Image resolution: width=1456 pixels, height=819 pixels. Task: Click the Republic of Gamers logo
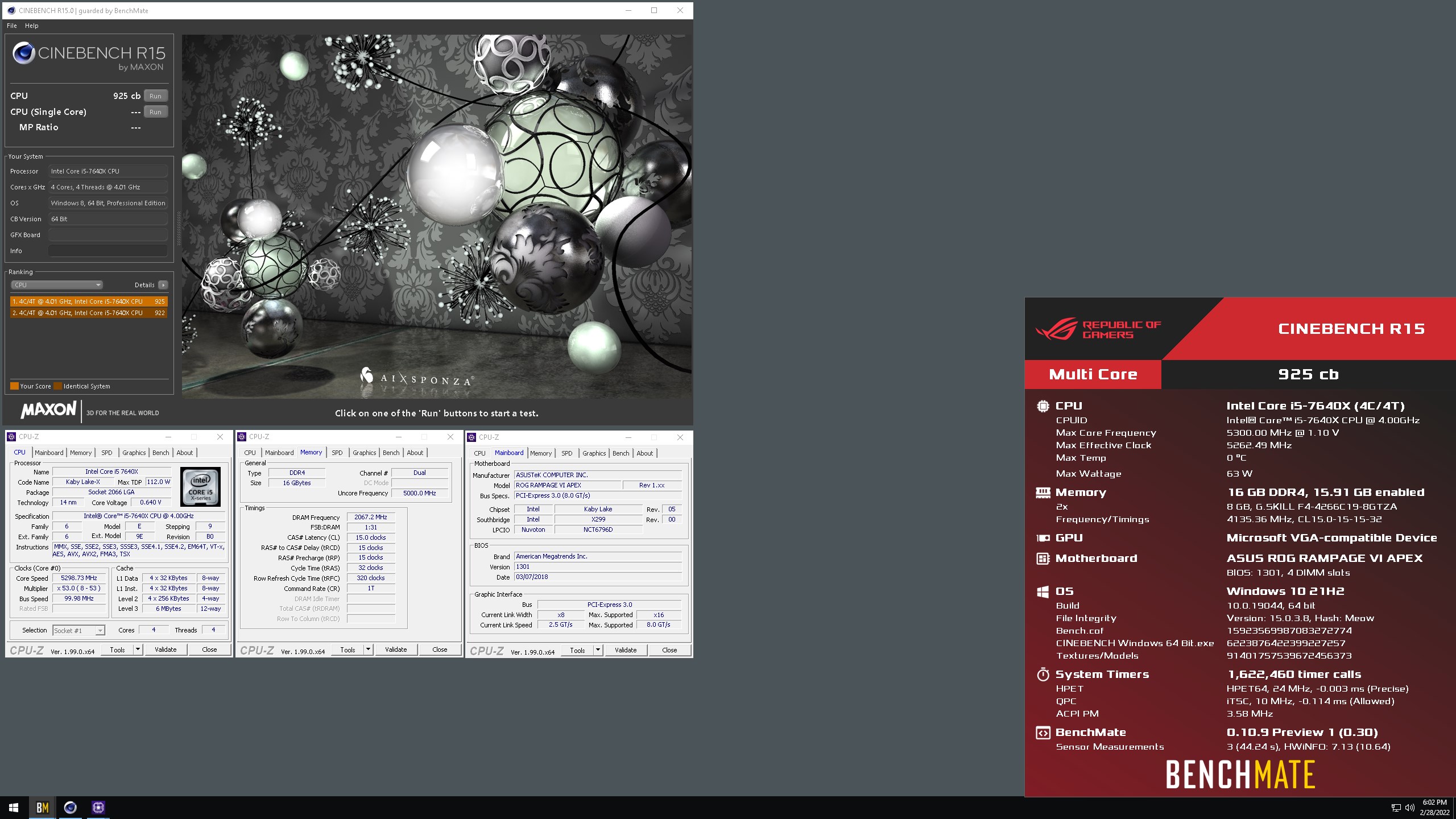[1098, 329]
